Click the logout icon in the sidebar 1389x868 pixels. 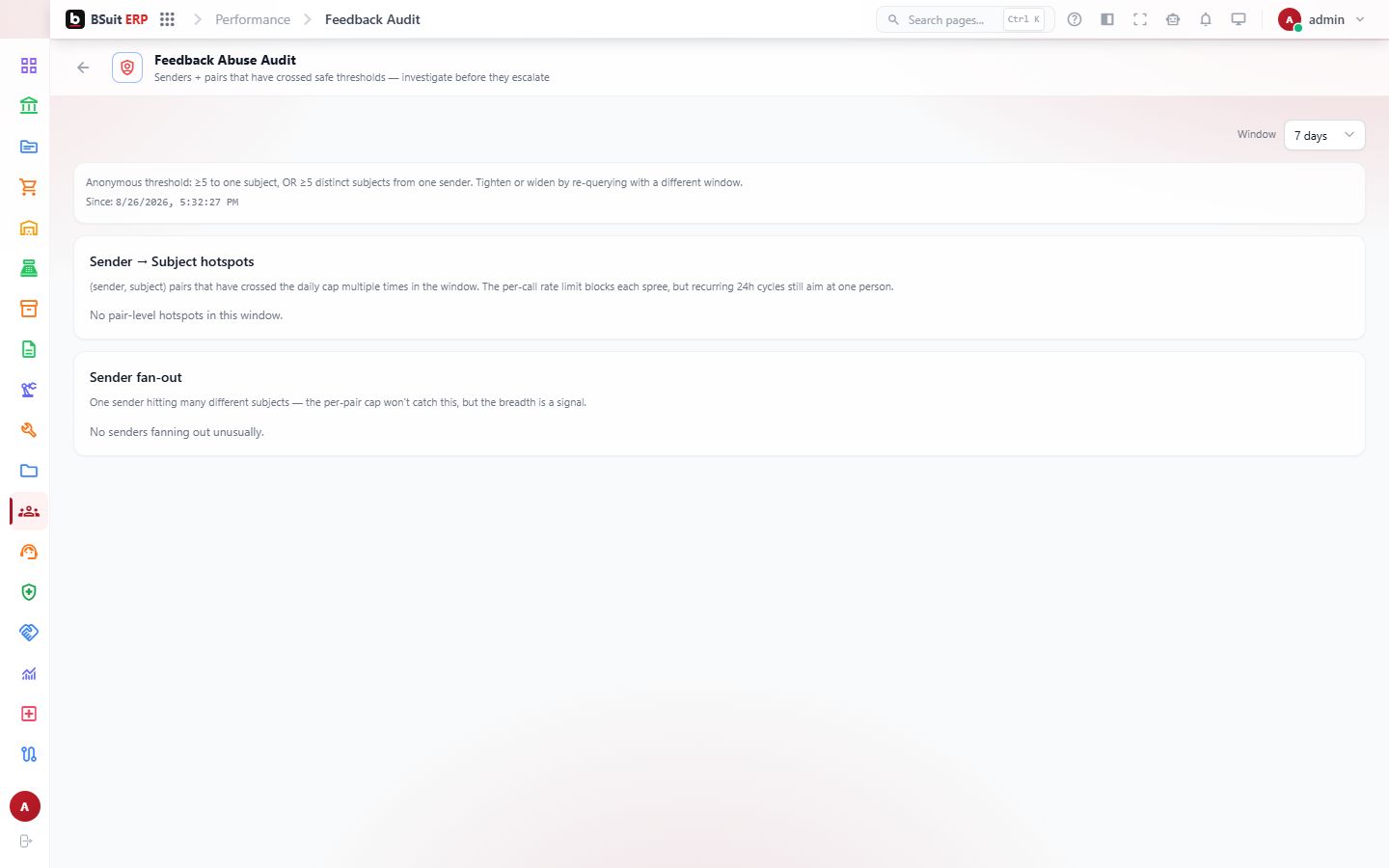pyautogui.click(x=26, y=841)
